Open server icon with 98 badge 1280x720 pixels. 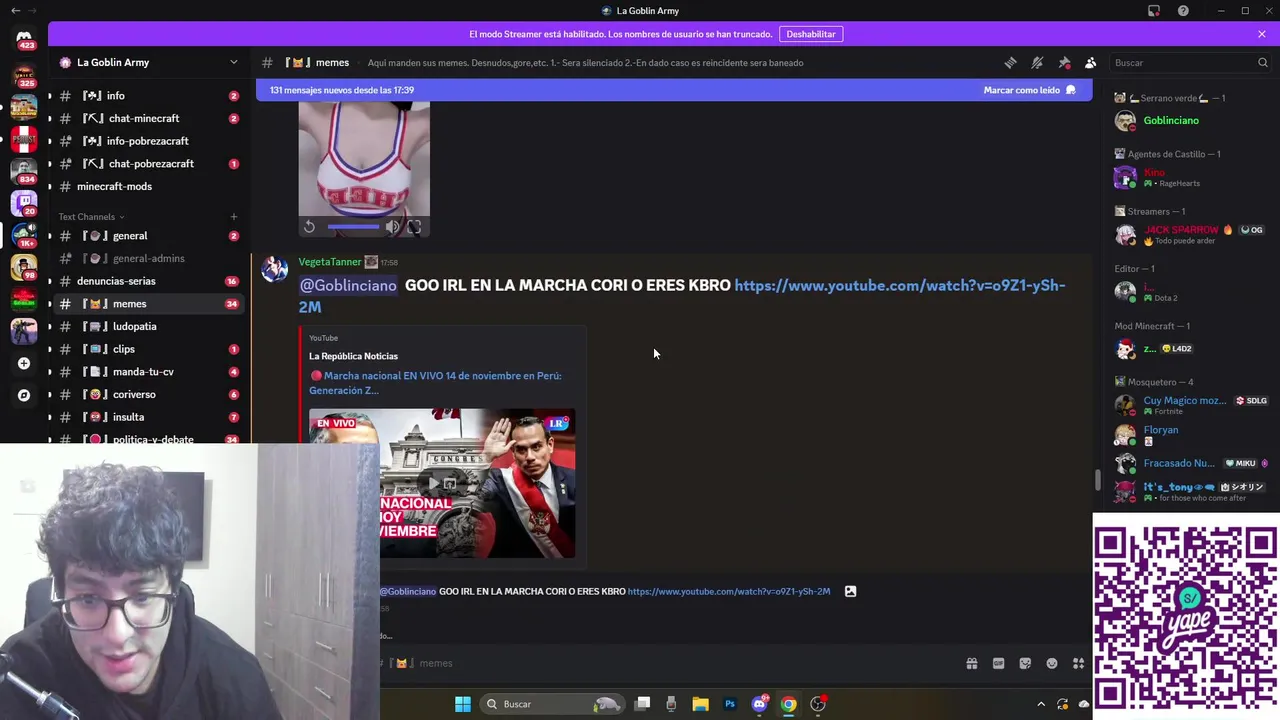24,267
